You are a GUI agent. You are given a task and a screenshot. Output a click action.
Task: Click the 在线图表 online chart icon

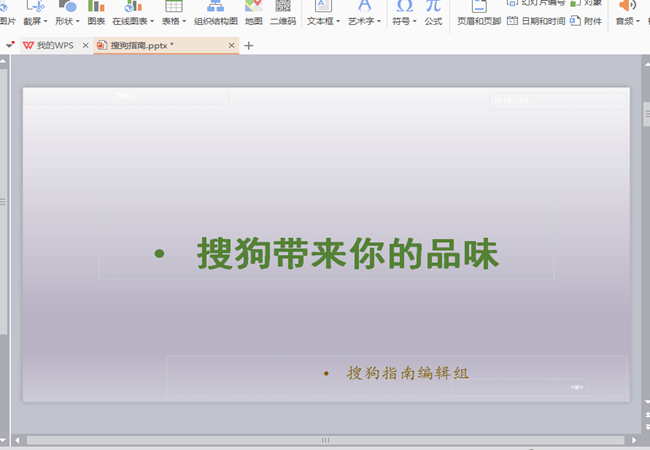tap(133, 6)
